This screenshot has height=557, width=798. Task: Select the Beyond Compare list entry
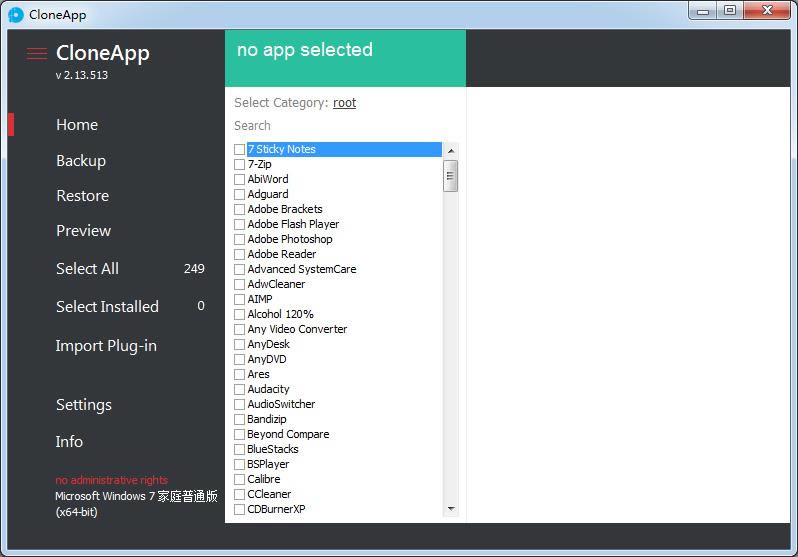coord(288,434)
